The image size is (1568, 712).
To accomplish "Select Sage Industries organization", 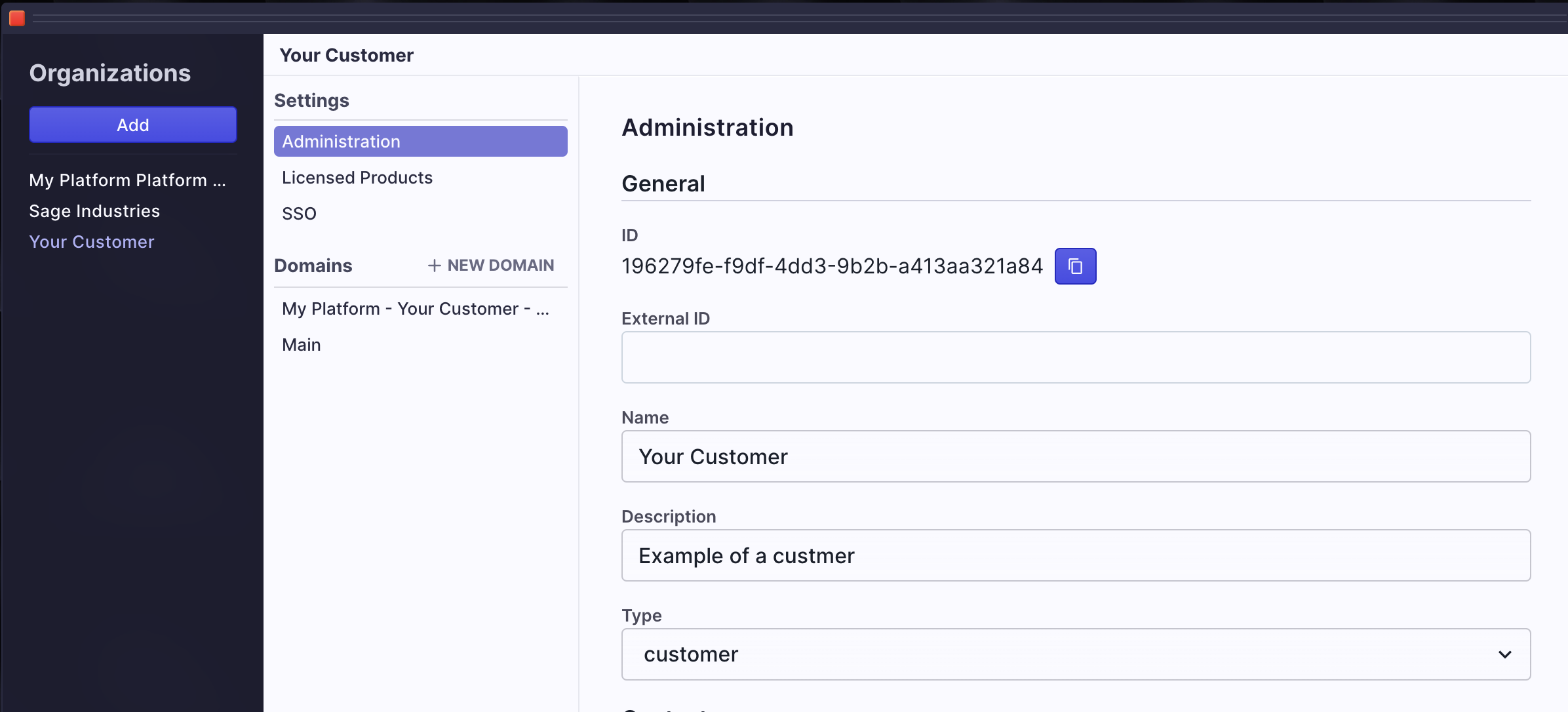I will 94,211.
